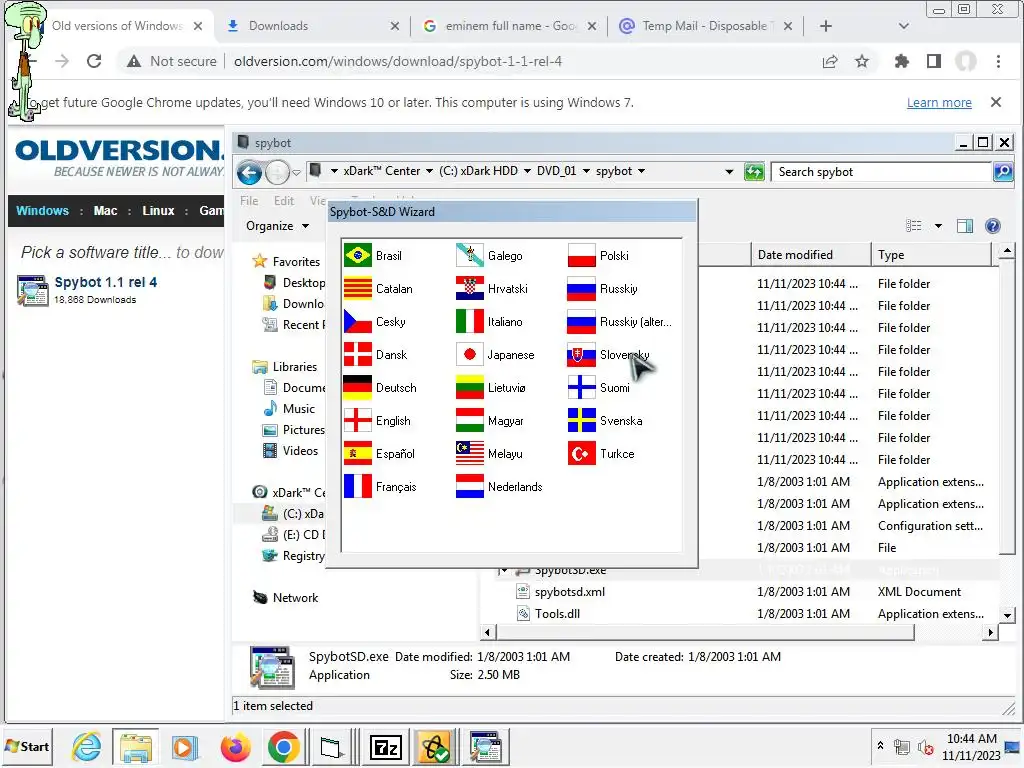
Task: Reload the page in Chrome
Action: coord(94,61)
